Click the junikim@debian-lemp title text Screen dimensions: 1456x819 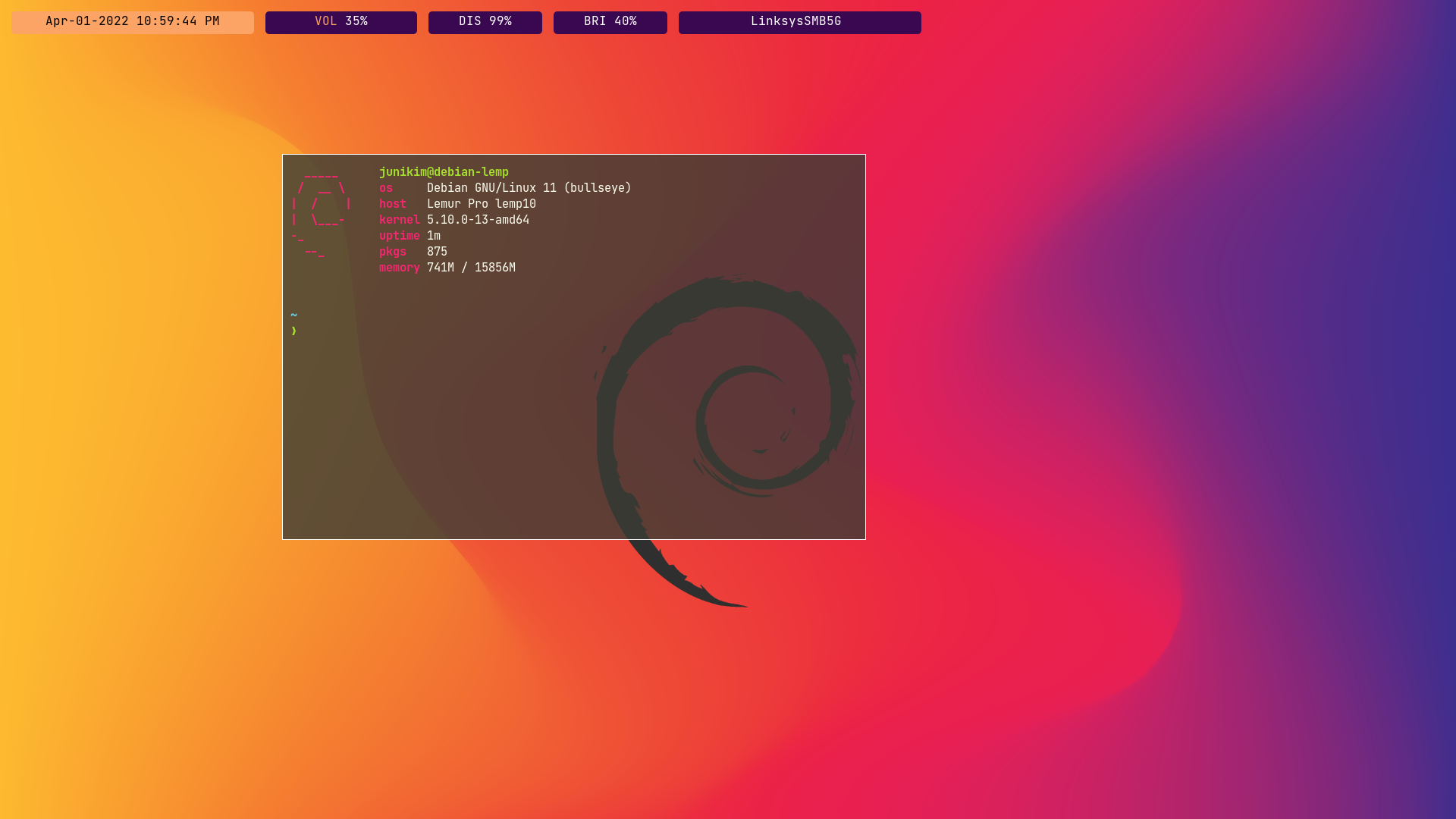pyautogui.click(x=444, y=172)
